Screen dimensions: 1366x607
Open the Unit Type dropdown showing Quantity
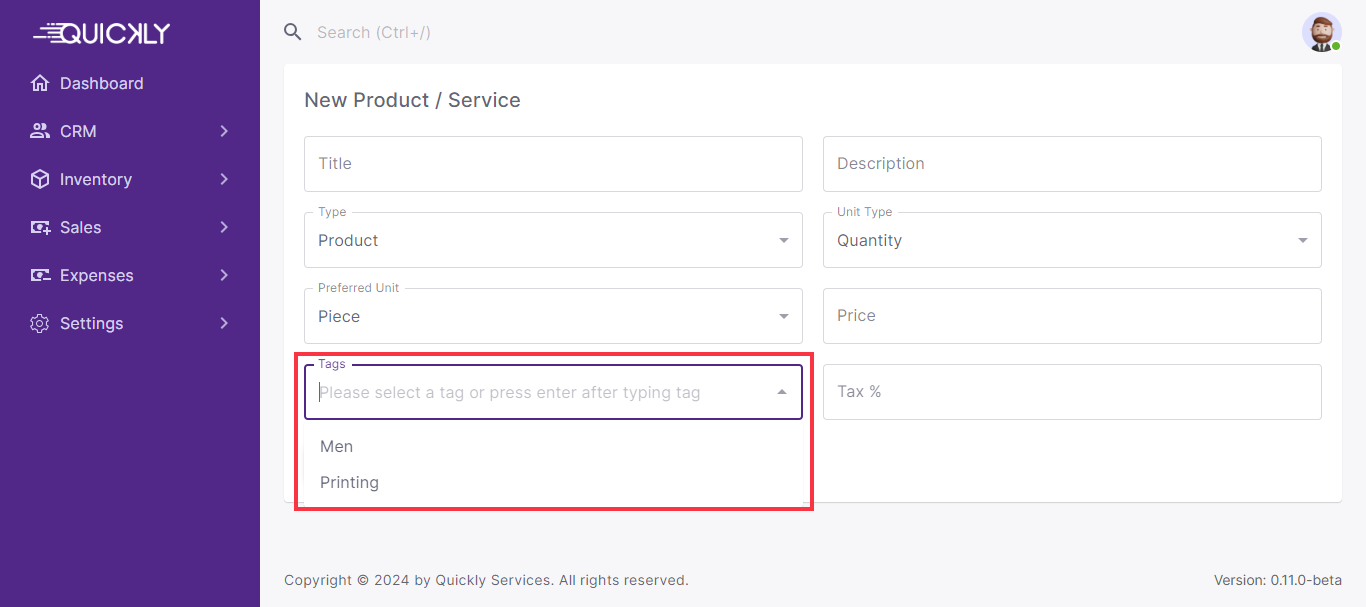(1071, 240)
